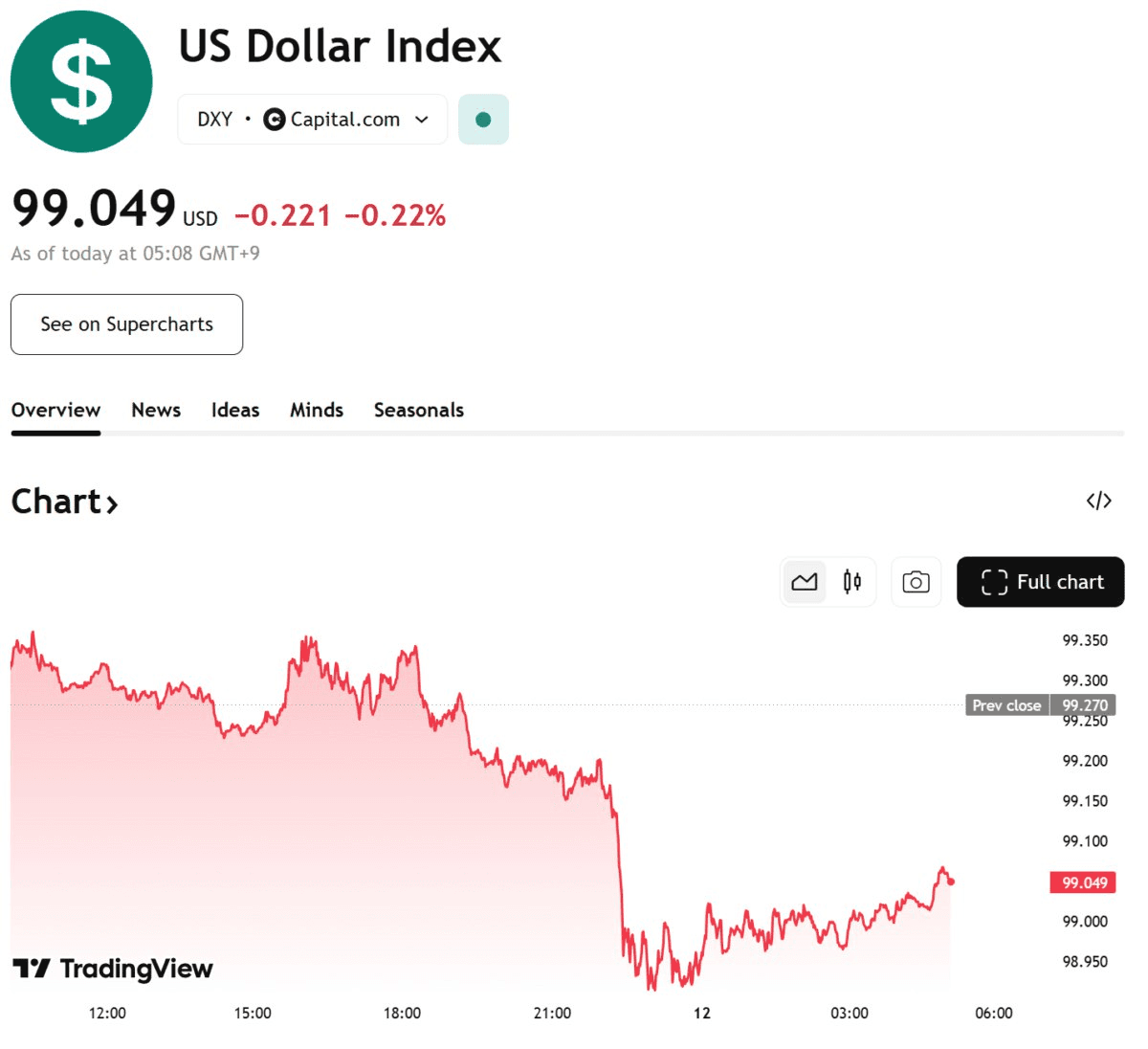Click the Capital.com logo icon
This screenshot has height=1049, width=1148.
pyautogui.click(x=274, y=120)
